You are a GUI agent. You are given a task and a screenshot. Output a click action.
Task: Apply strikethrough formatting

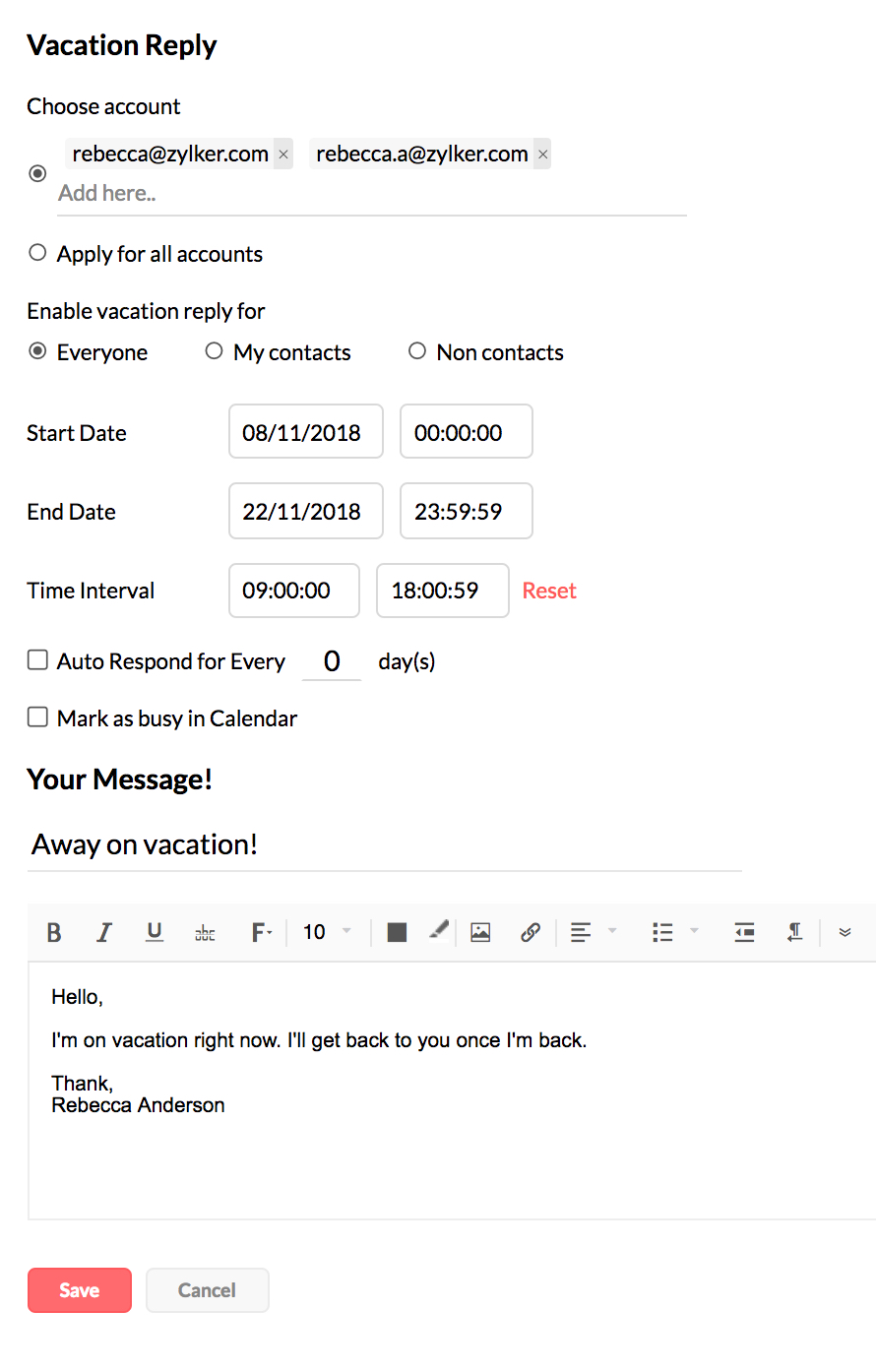coord(205,932)
